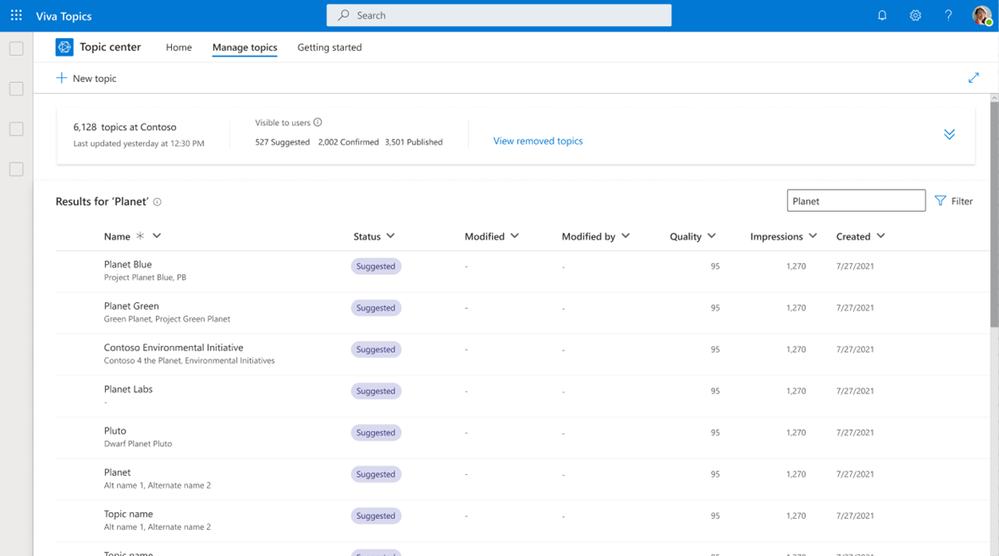Open the Pluto topic
The image size is (999, 556).
pos(115,431)
